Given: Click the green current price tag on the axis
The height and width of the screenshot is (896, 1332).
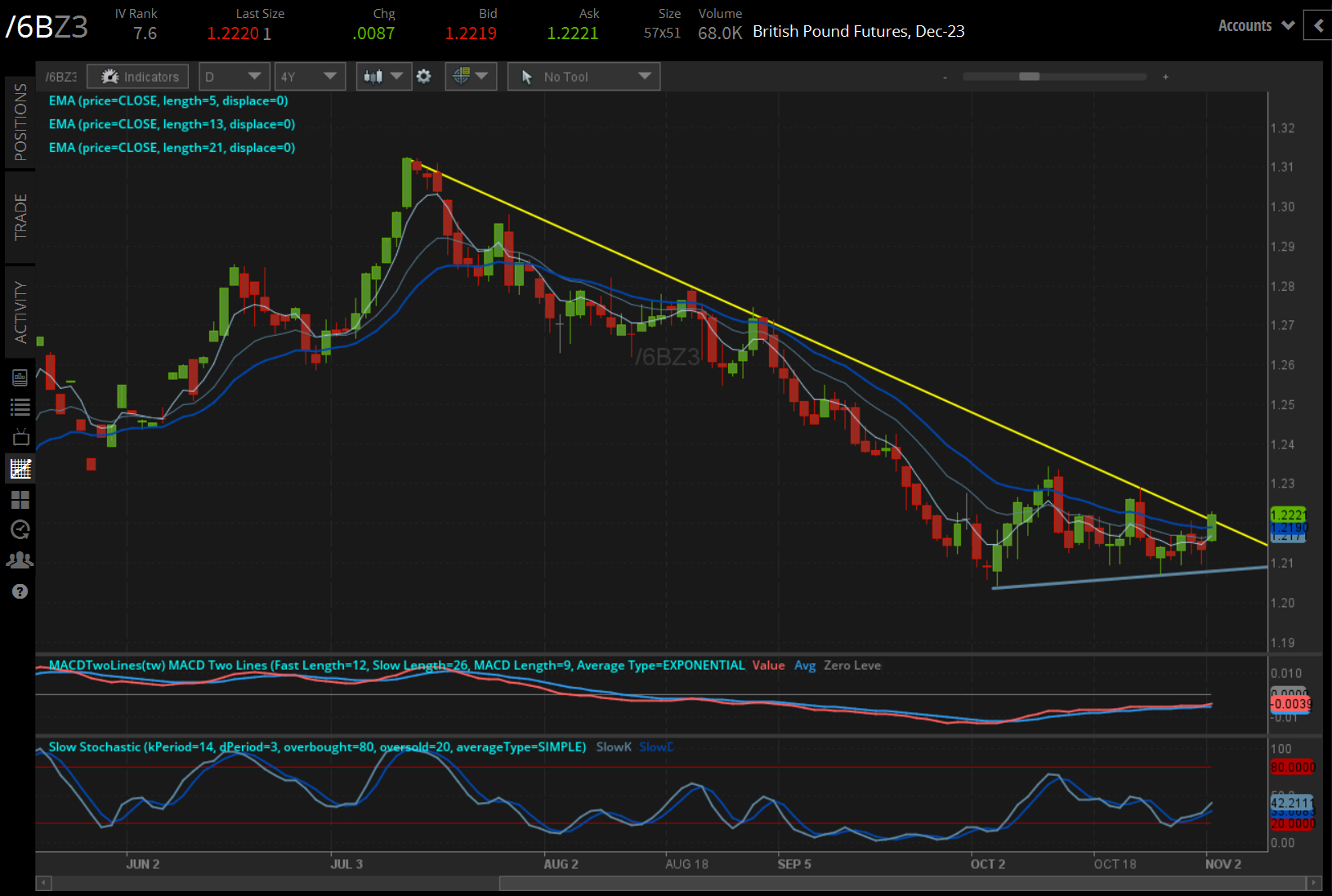Looking at the screenshot, I should 1289,515.
